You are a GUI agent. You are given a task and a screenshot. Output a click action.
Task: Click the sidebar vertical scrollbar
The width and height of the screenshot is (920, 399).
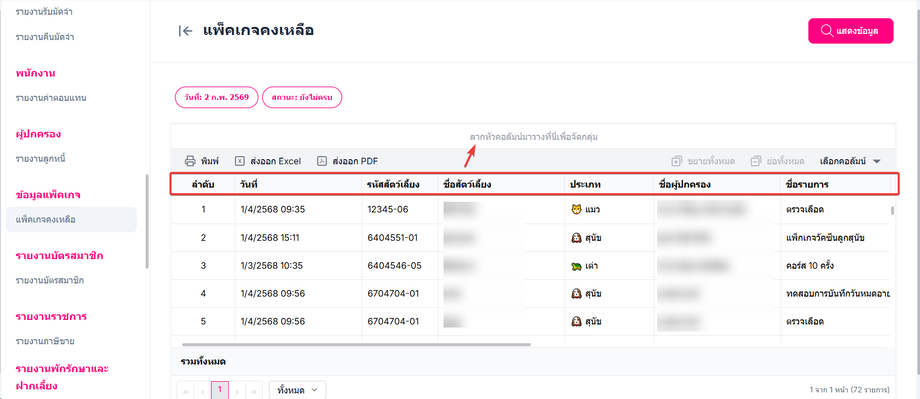pos(147,222)
